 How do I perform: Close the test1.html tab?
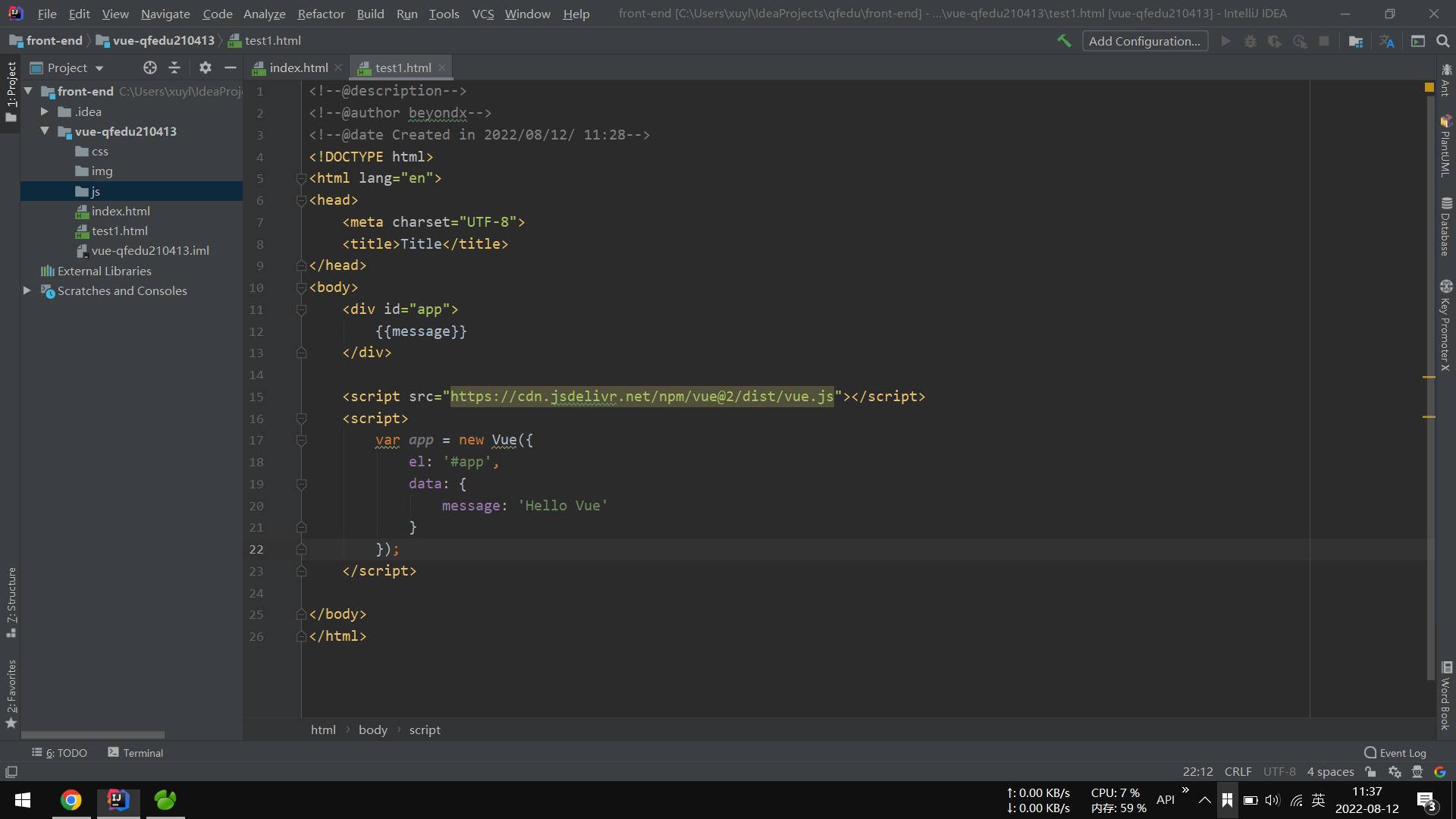tap(442, 67)
